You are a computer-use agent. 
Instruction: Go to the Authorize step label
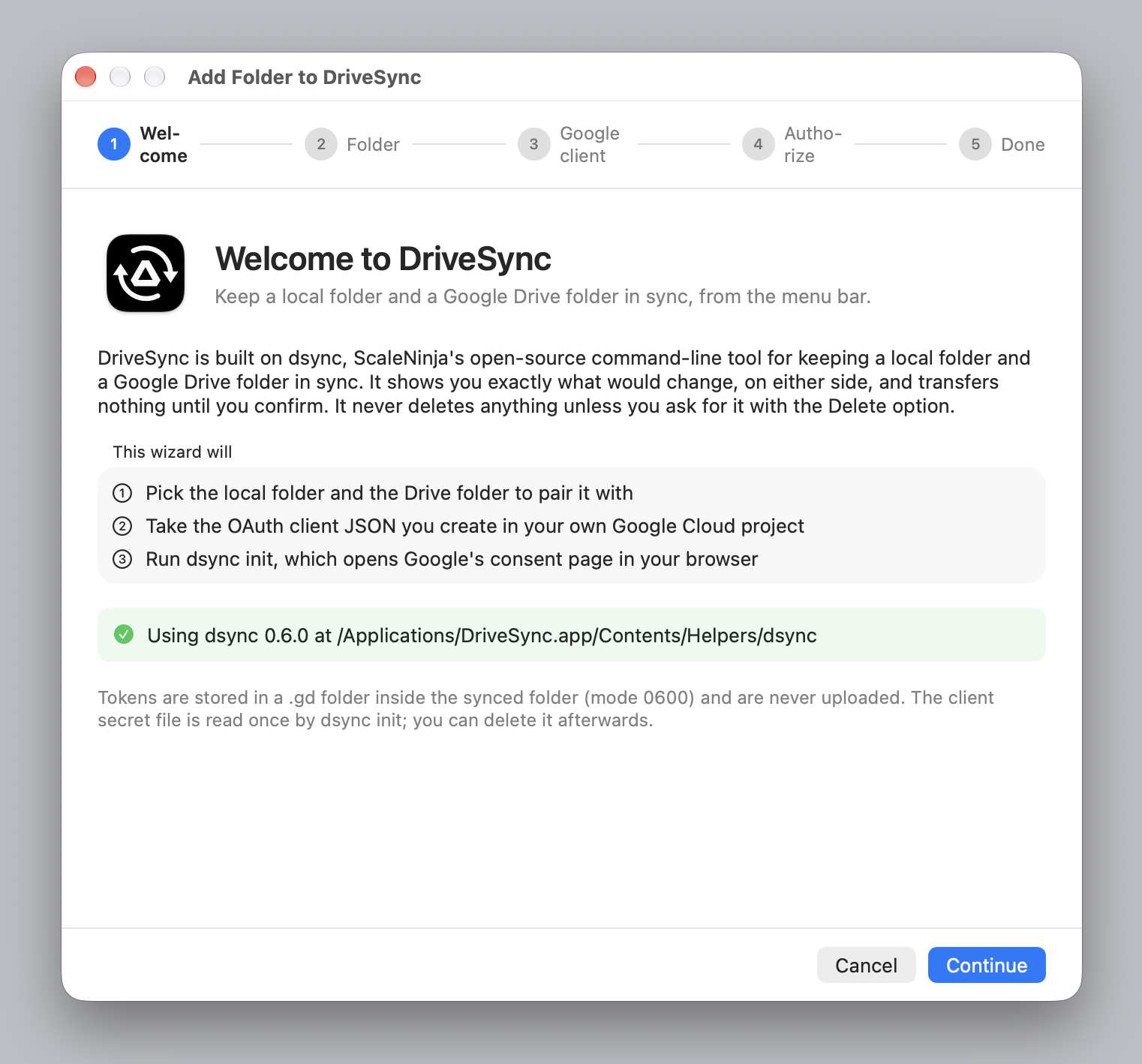[813, 144]
